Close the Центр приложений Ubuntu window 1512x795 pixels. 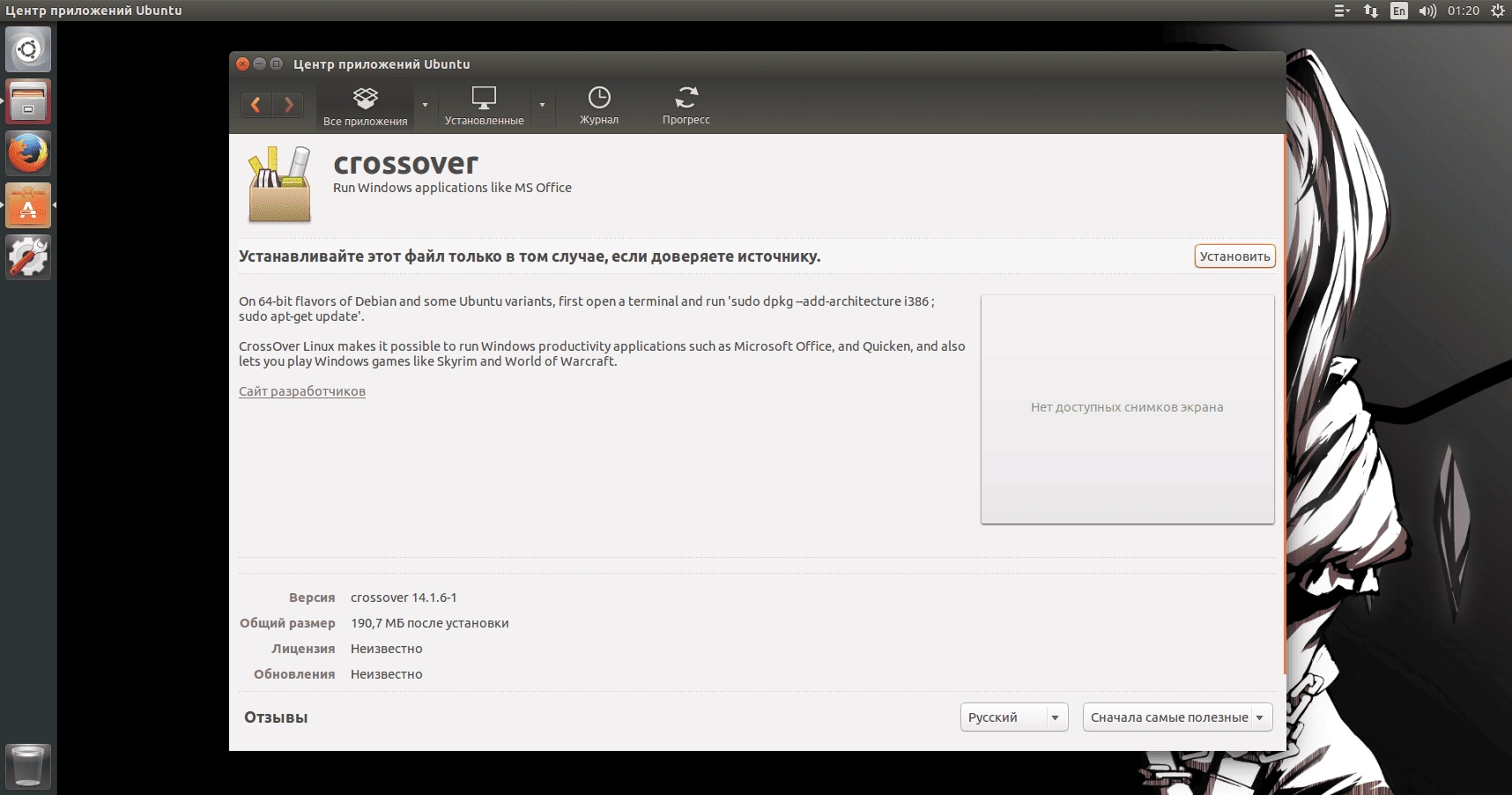243,63
